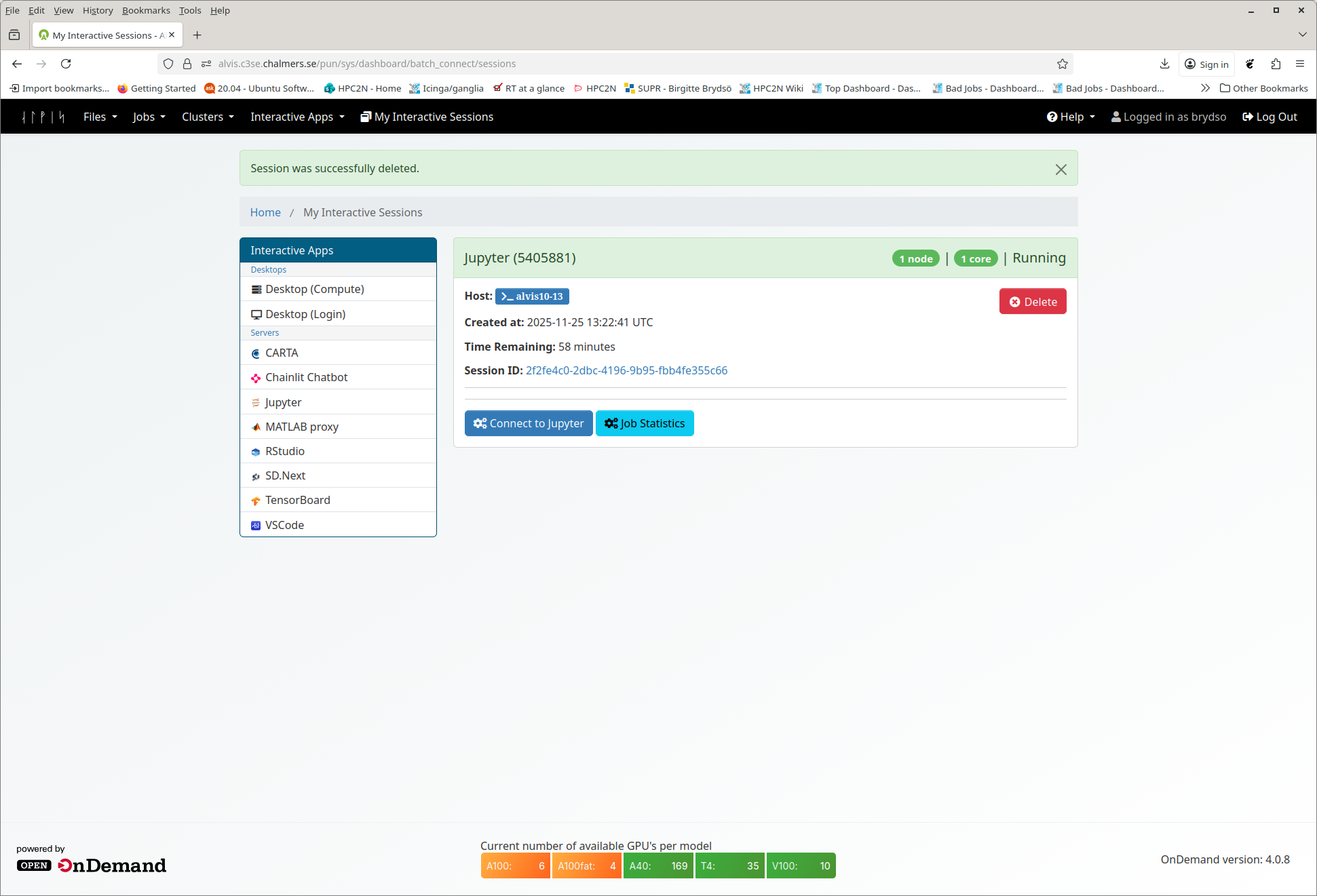This screenshot has width=1317, height=896.
Task: Launch TensorBoard from the sidebar
Action: pos(297,500)
